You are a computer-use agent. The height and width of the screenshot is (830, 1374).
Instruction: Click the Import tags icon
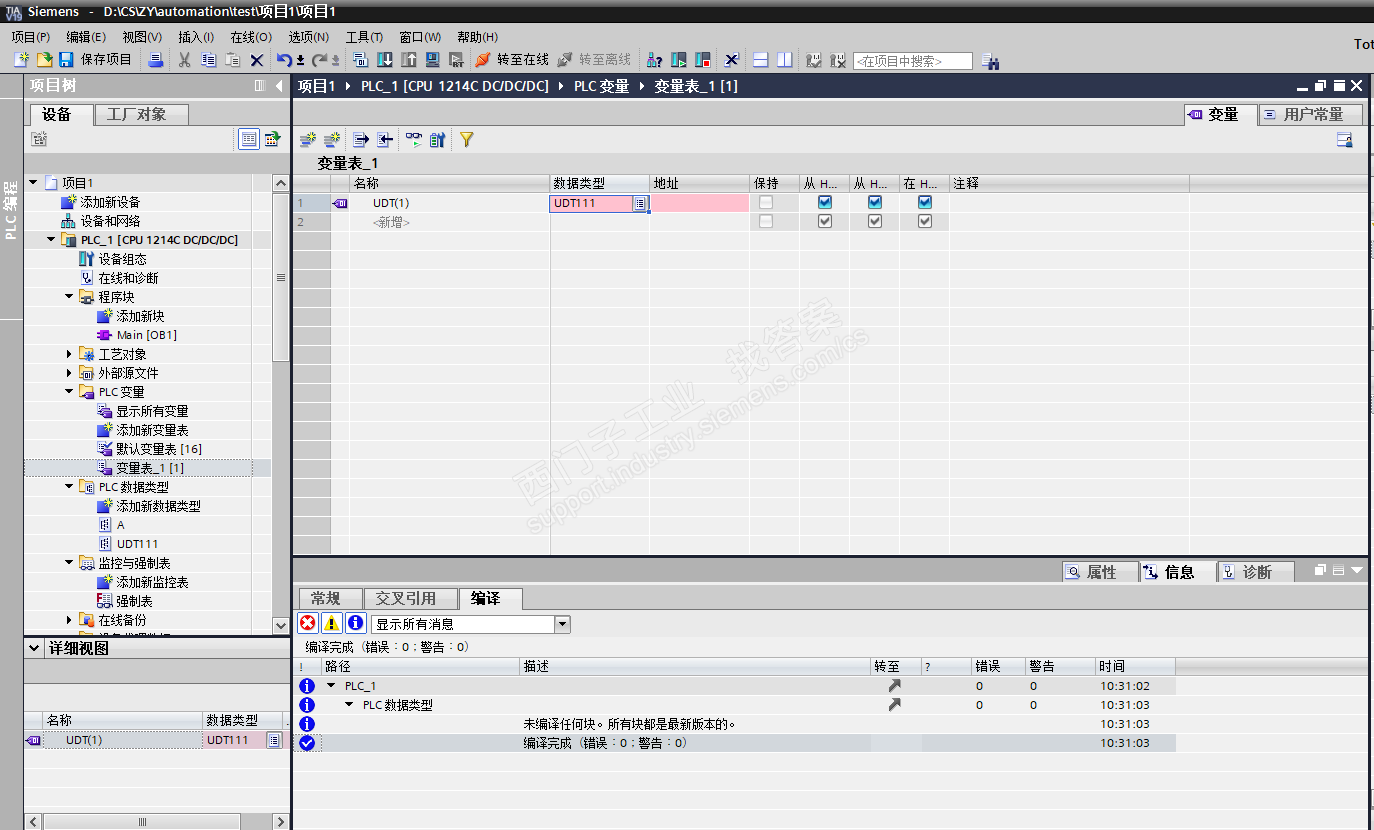(384, 140)
